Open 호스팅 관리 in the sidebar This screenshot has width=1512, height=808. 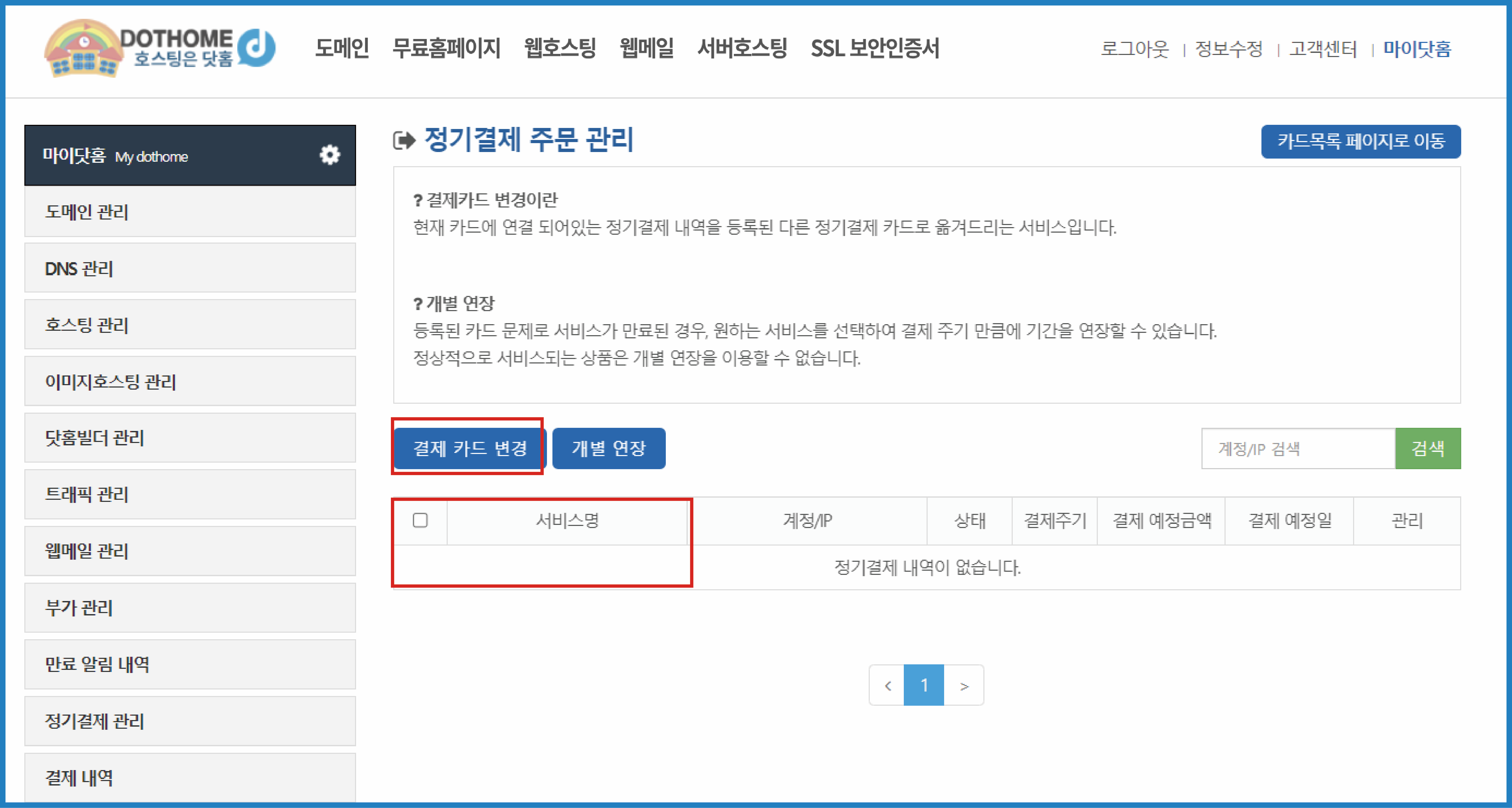(190, 325)
